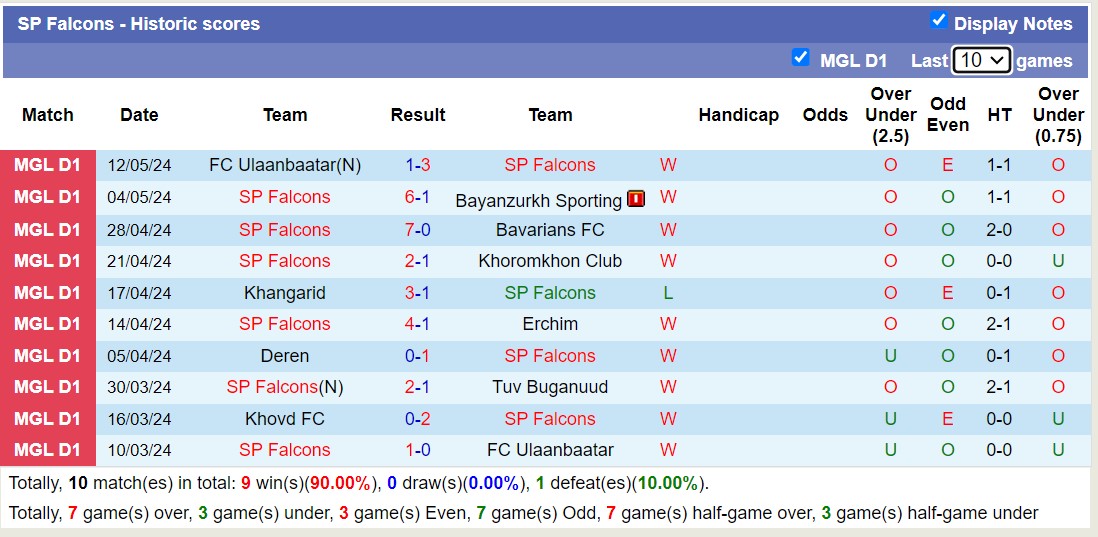Click the green SP Falcons name in the lost match
This screenshot has height=537, width=1098.
click(550, 293)
